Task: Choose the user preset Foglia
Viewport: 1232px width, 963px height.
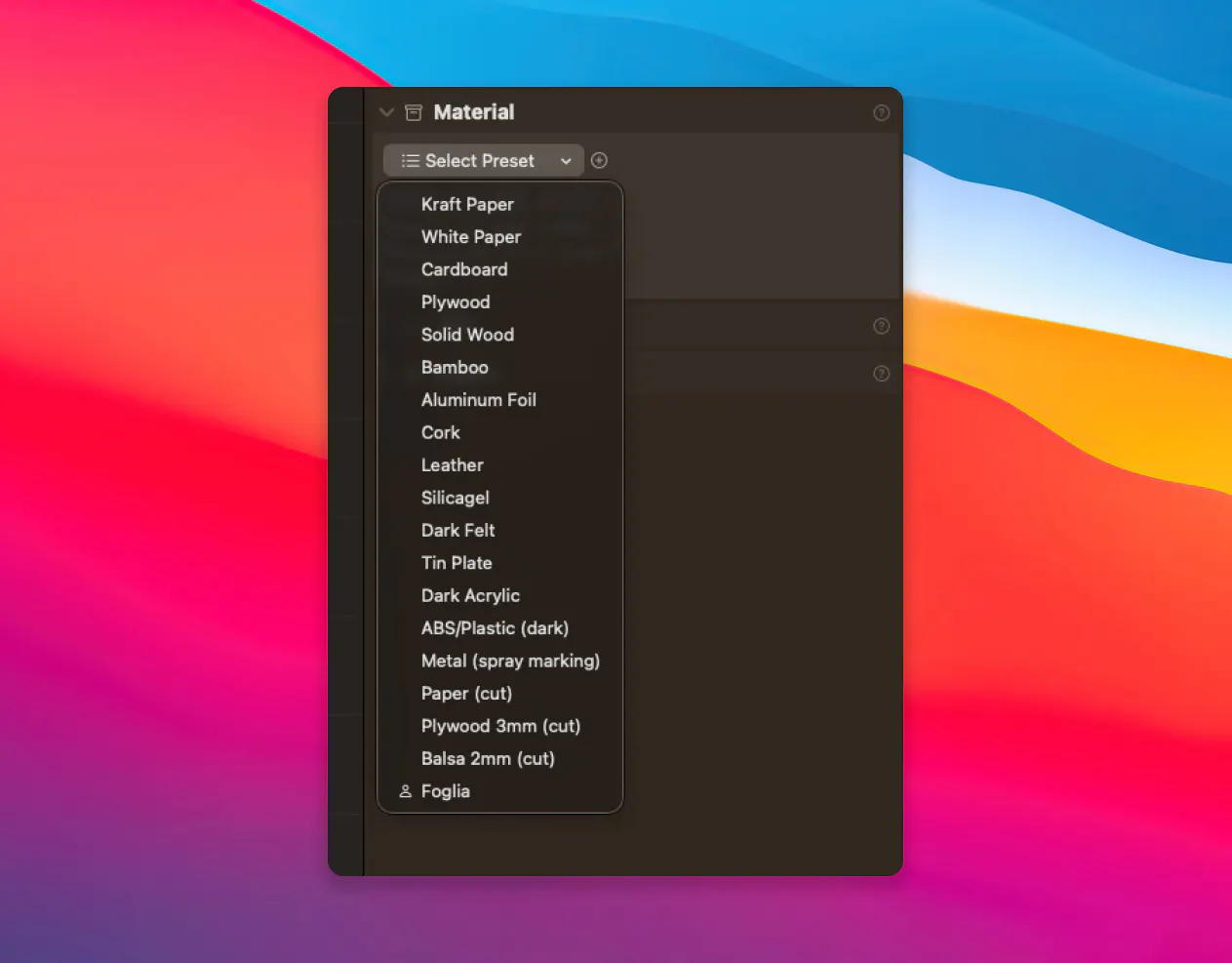Action: (499, 791)
